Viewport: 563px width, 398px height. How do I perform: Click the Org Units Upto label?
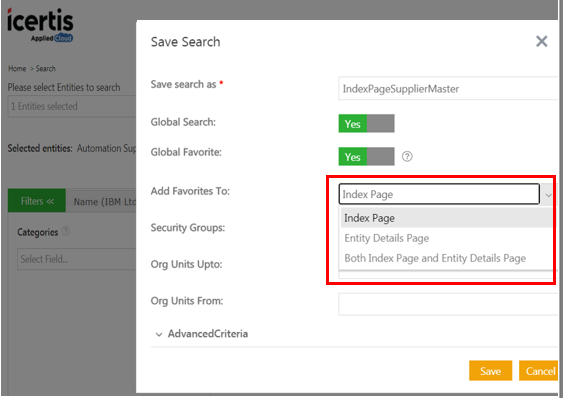[x=186, y=264]
